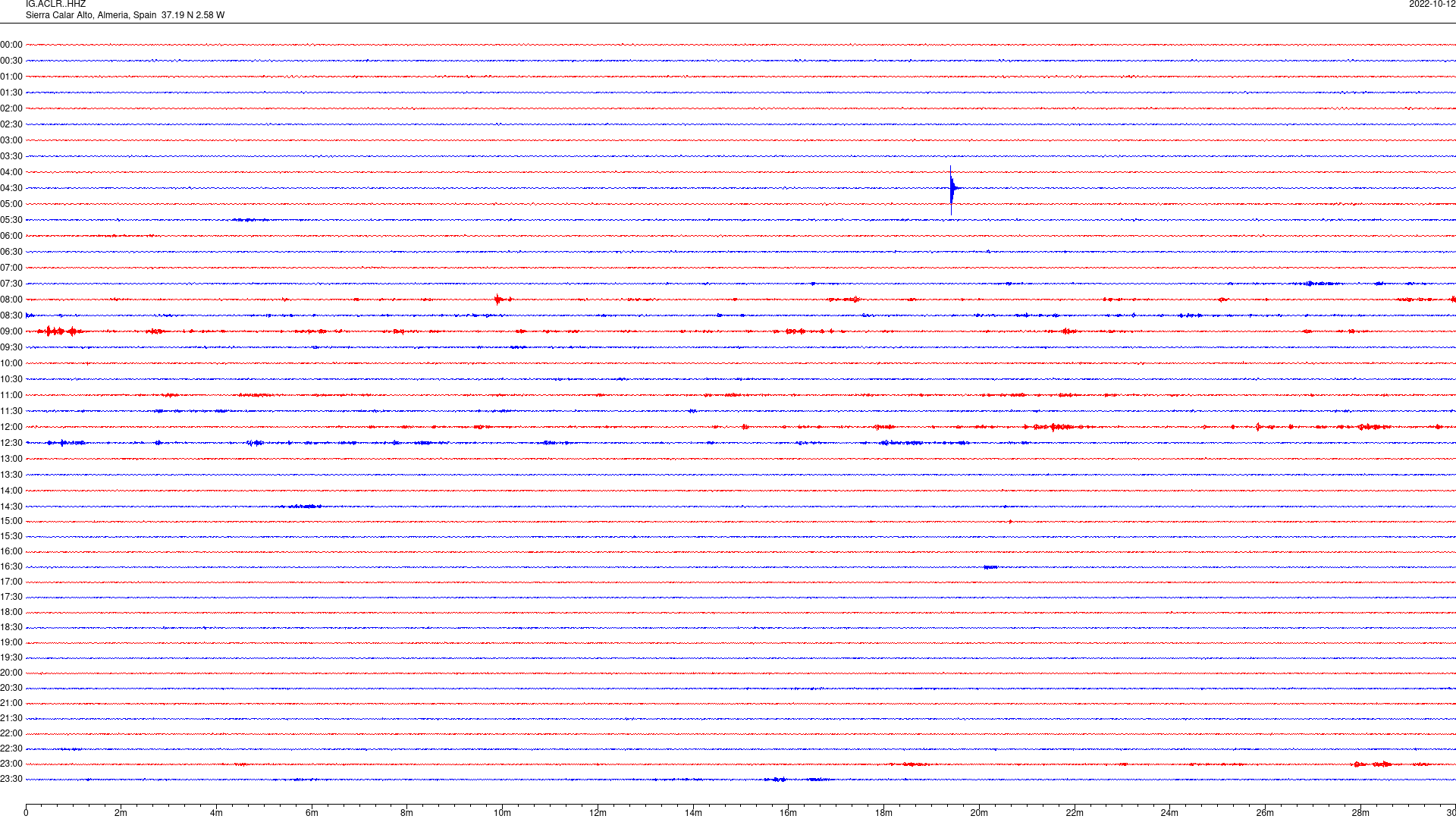Select the 2022-10-12 date label
Image resolution: width=1456 pixels, height=819 pixels.
click(x=1432, y=5)
